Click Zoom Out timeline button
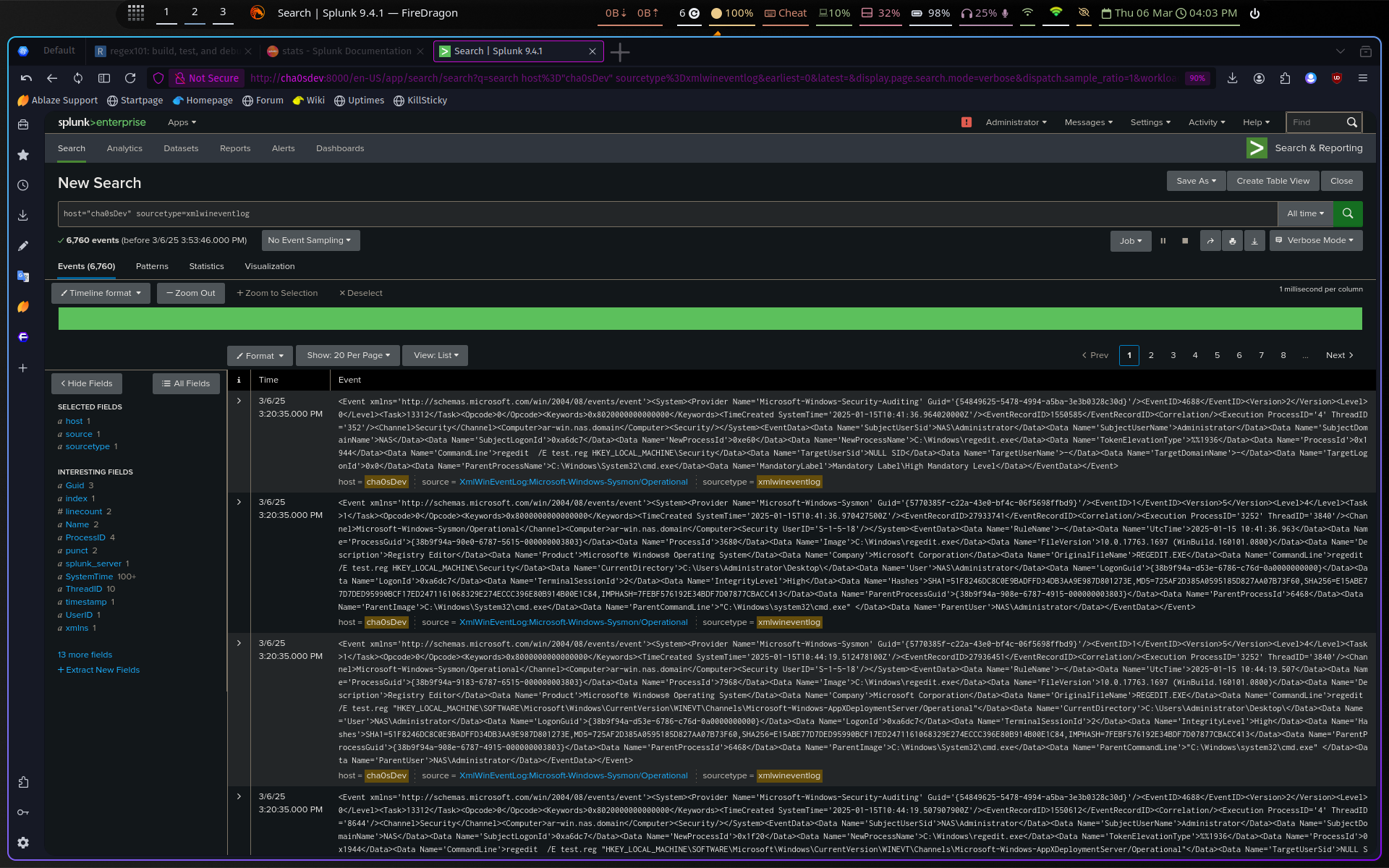1389x868 pixels. click(191, 293)
